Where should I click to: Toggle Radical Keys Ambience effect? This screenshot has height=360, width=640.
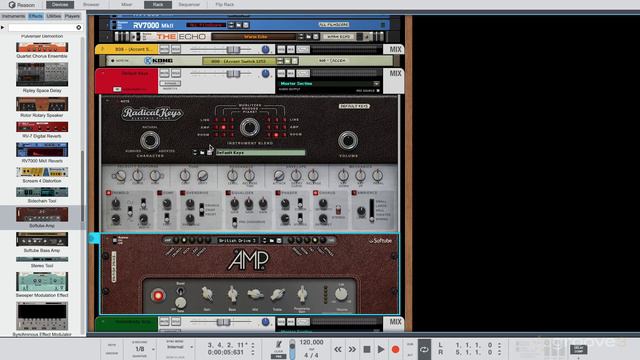[x=354, y=193]
